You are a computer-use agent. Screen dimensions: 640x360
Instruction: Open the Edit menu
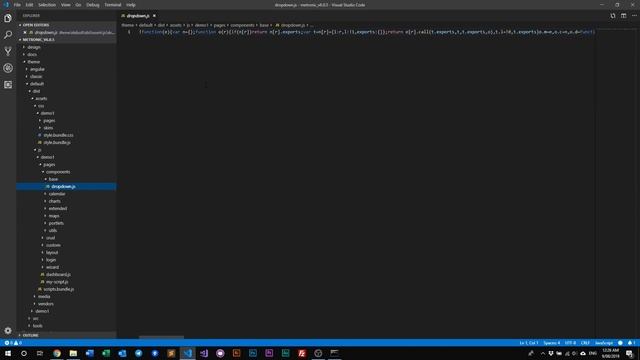[29, 5]
